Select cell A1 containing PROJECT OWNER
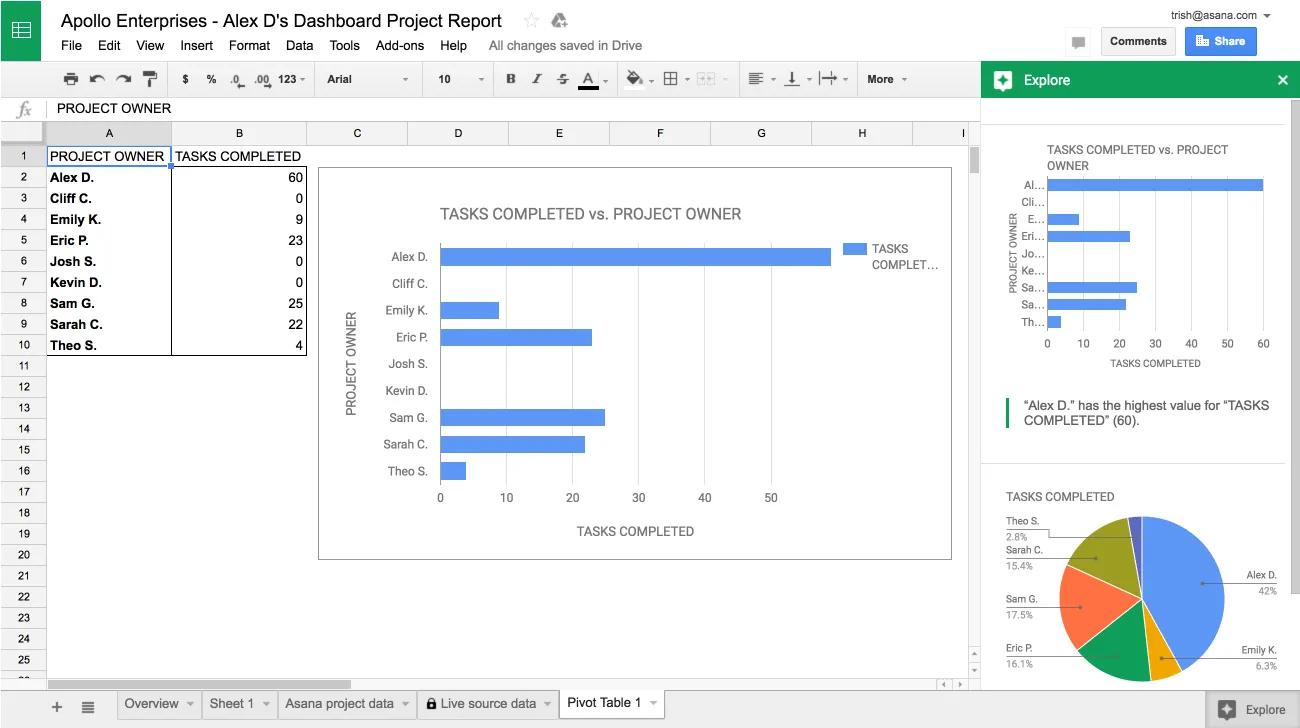This screenshot has width=1300, height=728. point(108,156)
